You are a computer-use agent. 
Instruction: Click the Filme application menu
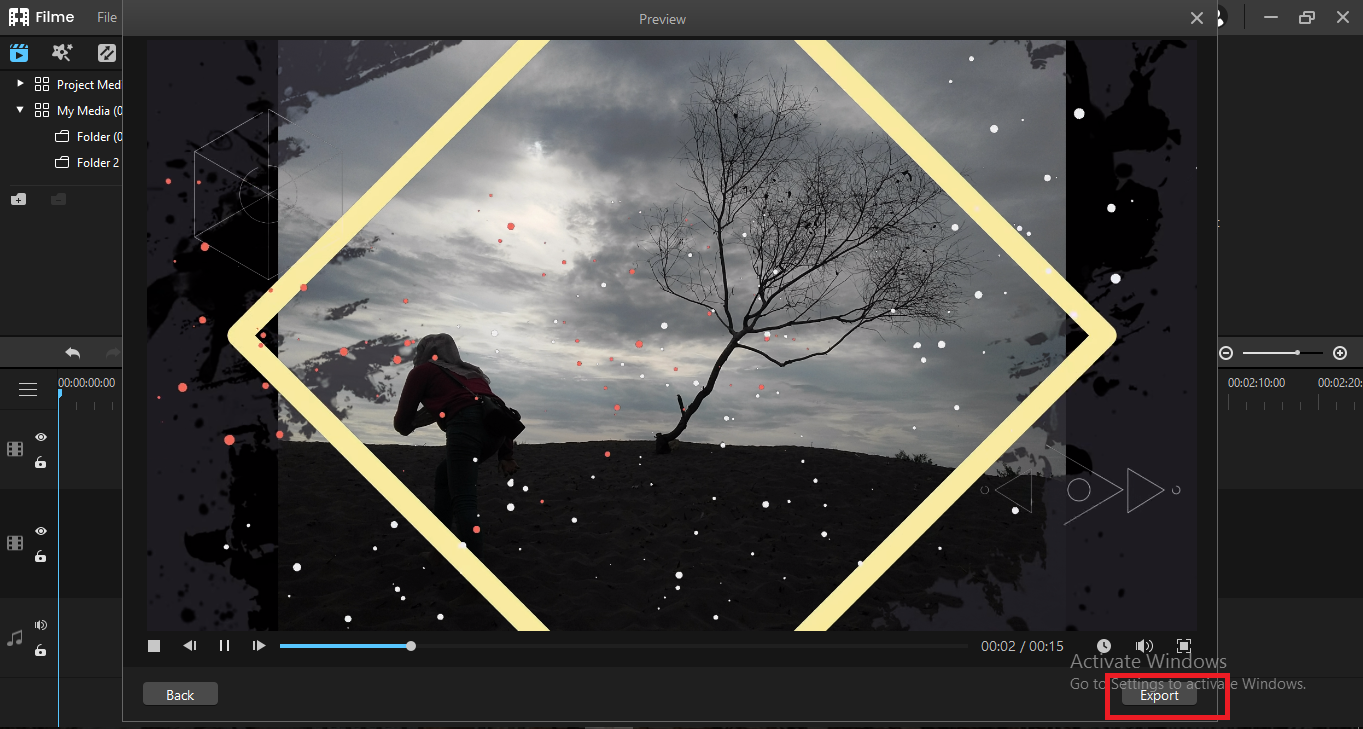tap(42, 16)
